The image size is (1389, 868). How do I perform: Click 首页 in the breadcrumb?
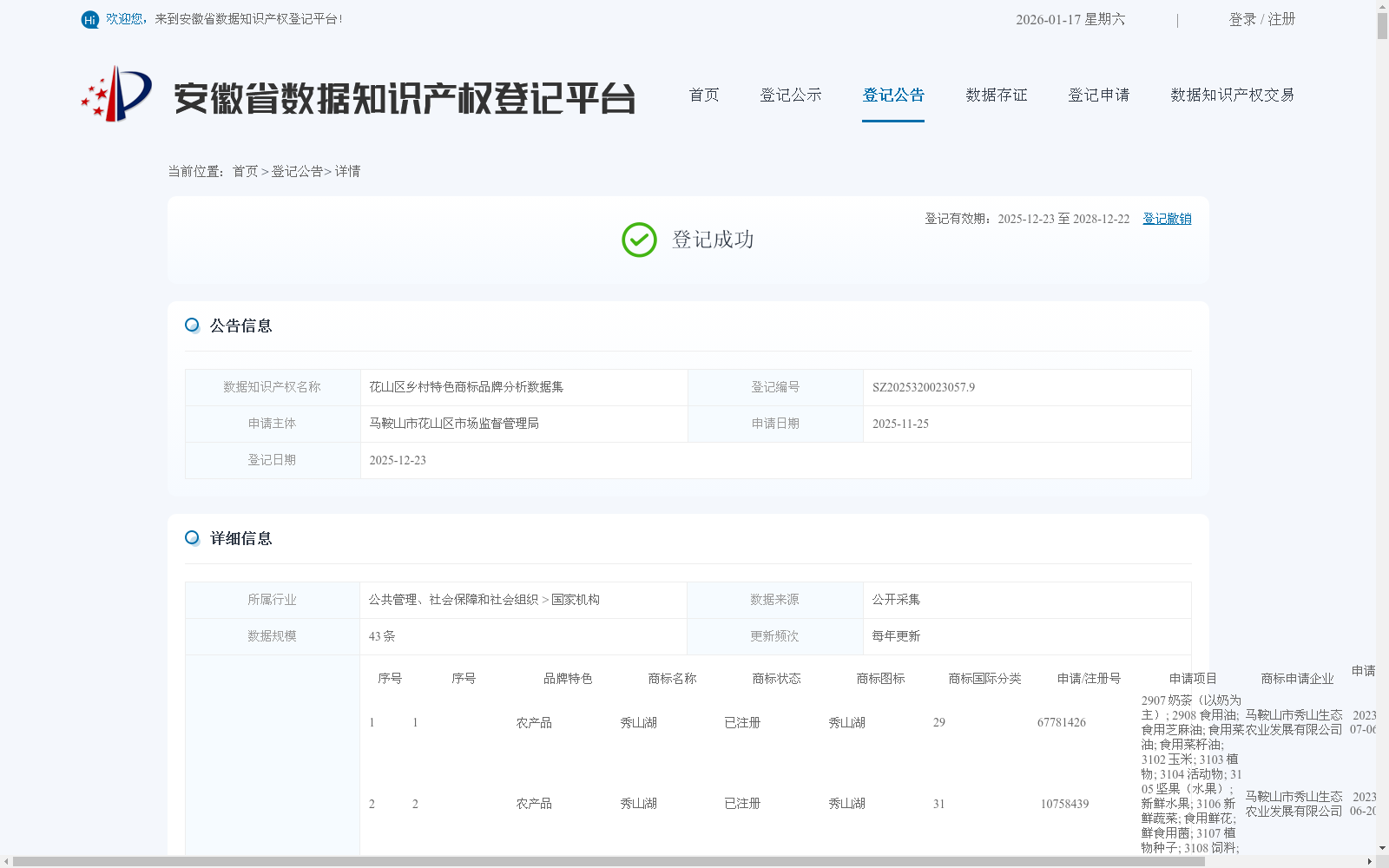click(245, 171)
